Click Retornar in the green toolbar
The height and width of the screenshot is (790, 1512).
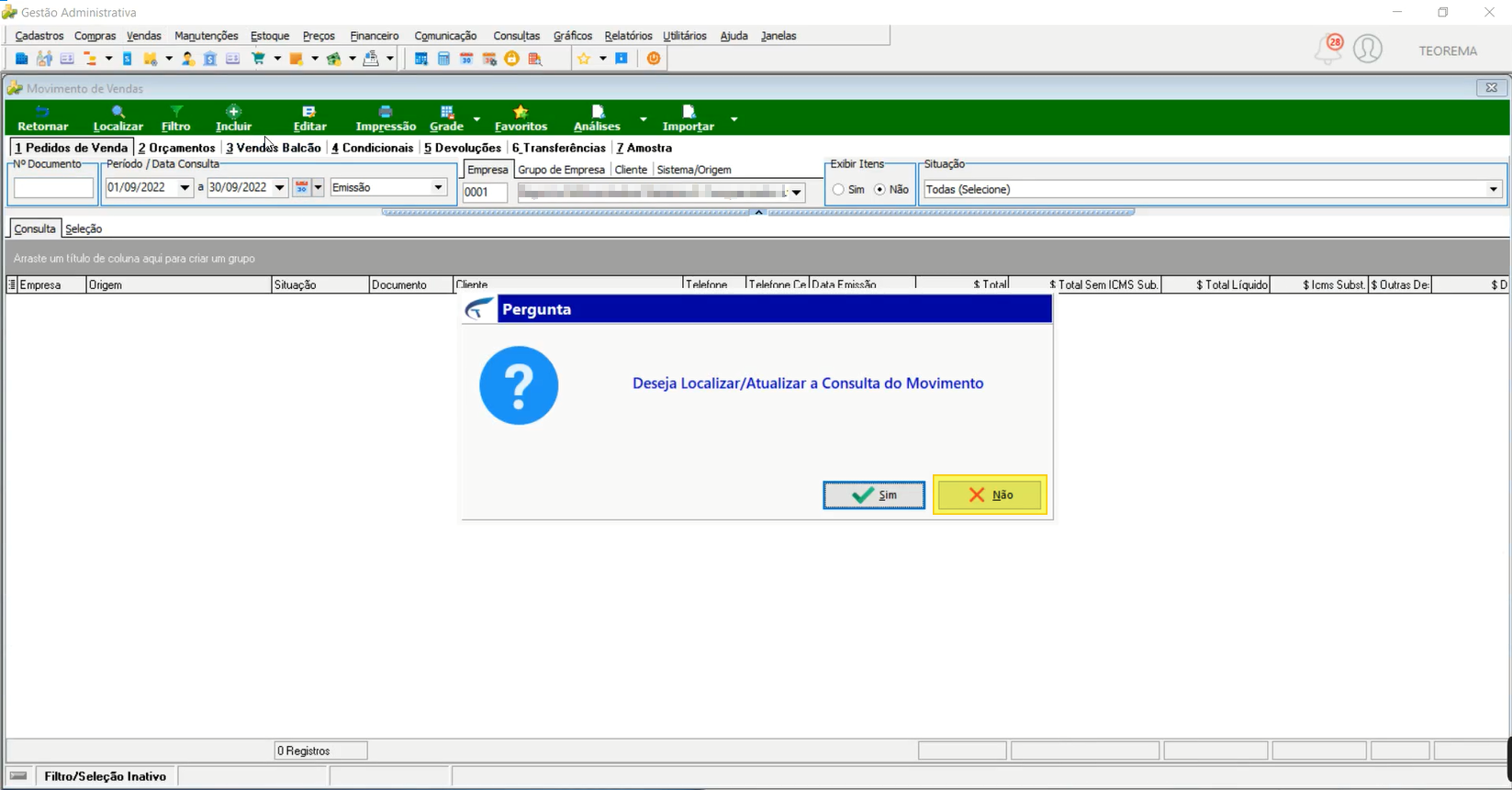43,118
